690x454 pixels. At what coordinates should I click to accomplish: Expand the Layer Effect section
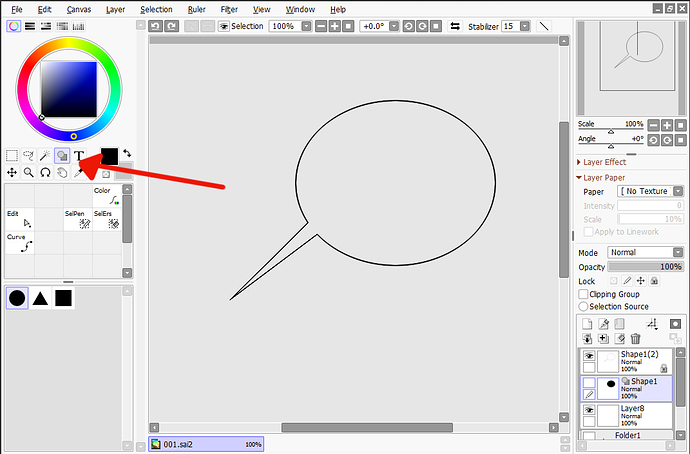click(x=581, y=162)
